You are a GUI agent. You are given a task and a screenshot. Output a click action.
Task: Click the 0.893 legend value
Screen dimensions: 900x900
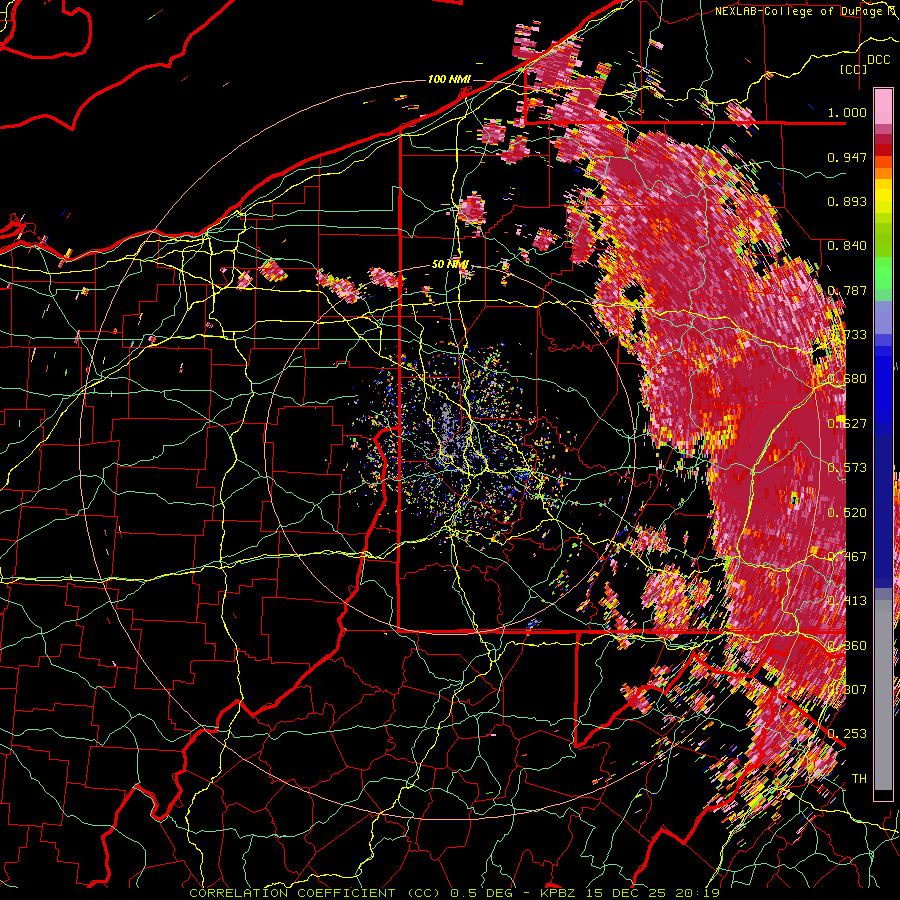coord(847,201)
